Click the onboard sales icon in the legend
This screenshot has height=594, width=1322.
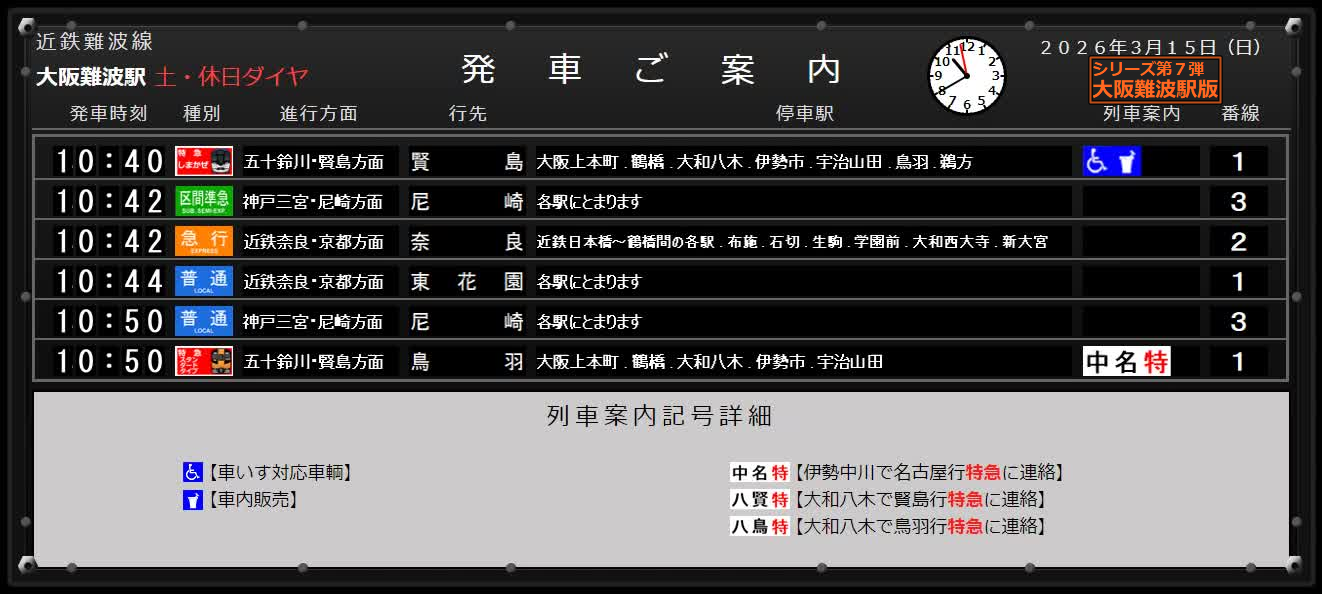coord(193,499)
